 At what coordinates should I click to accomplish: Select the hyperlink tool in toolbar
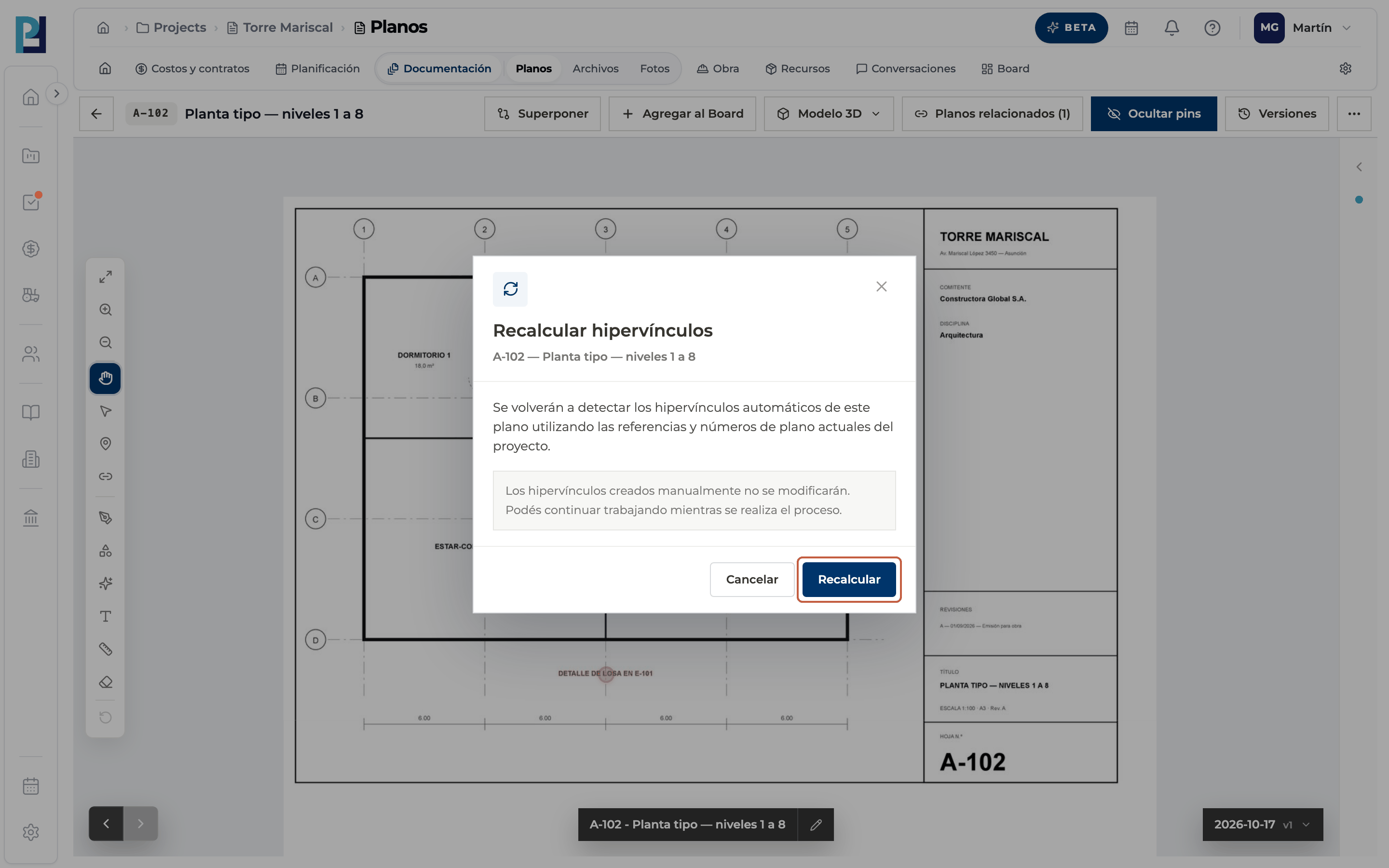point(105,476)
